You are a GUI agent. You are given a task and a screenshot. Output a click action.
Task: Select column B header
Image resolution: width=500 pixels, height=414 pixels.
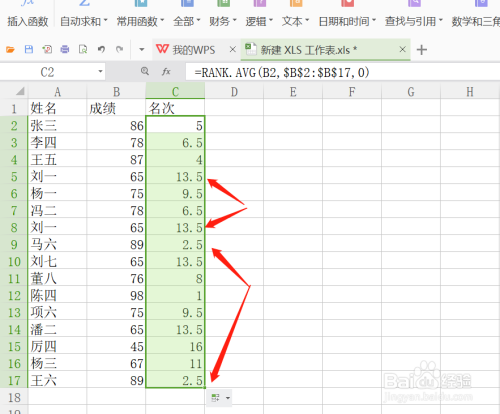(116, 91)
